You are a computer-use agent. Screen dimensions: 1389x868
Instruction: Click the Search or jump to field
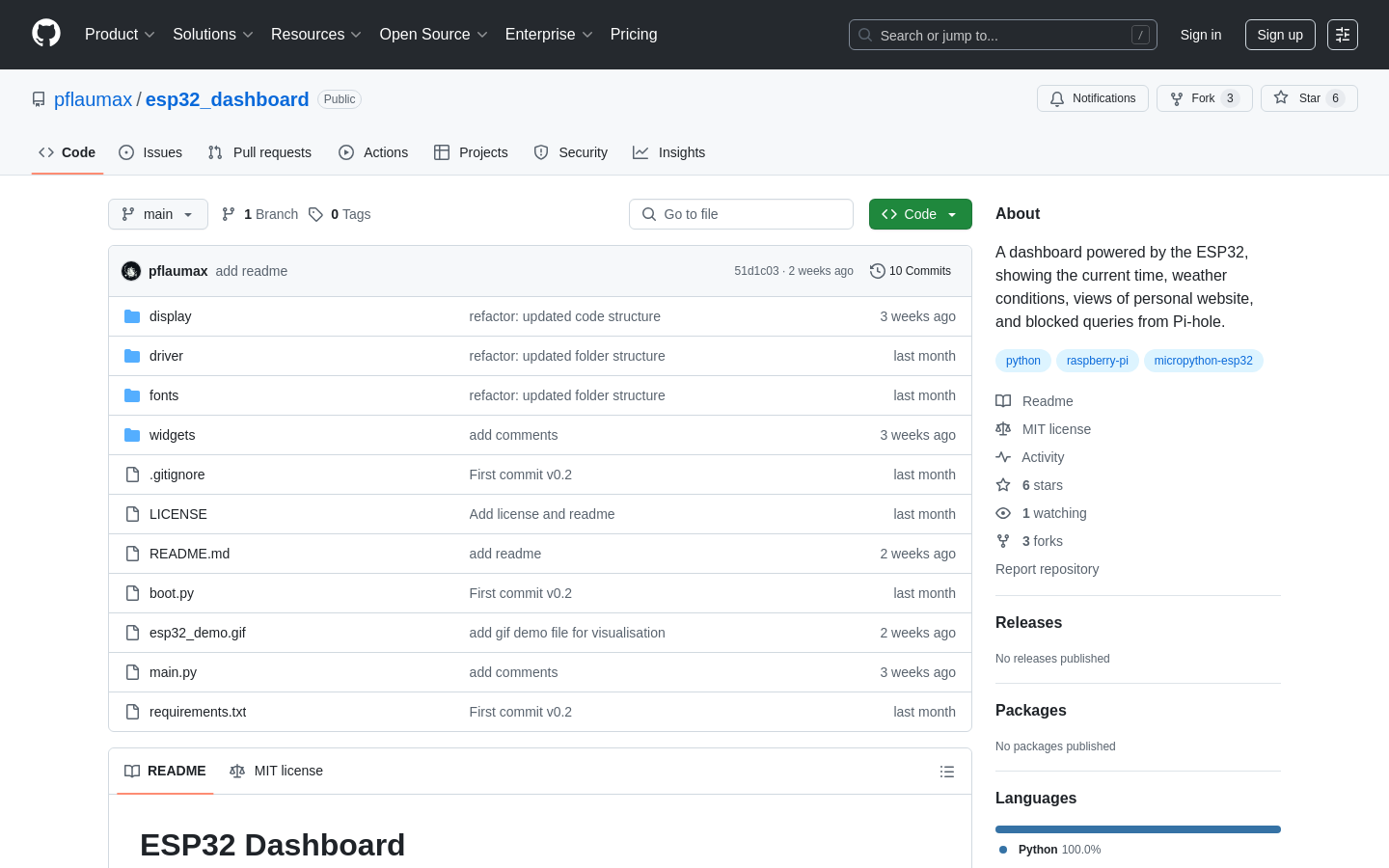point(1003,35)
